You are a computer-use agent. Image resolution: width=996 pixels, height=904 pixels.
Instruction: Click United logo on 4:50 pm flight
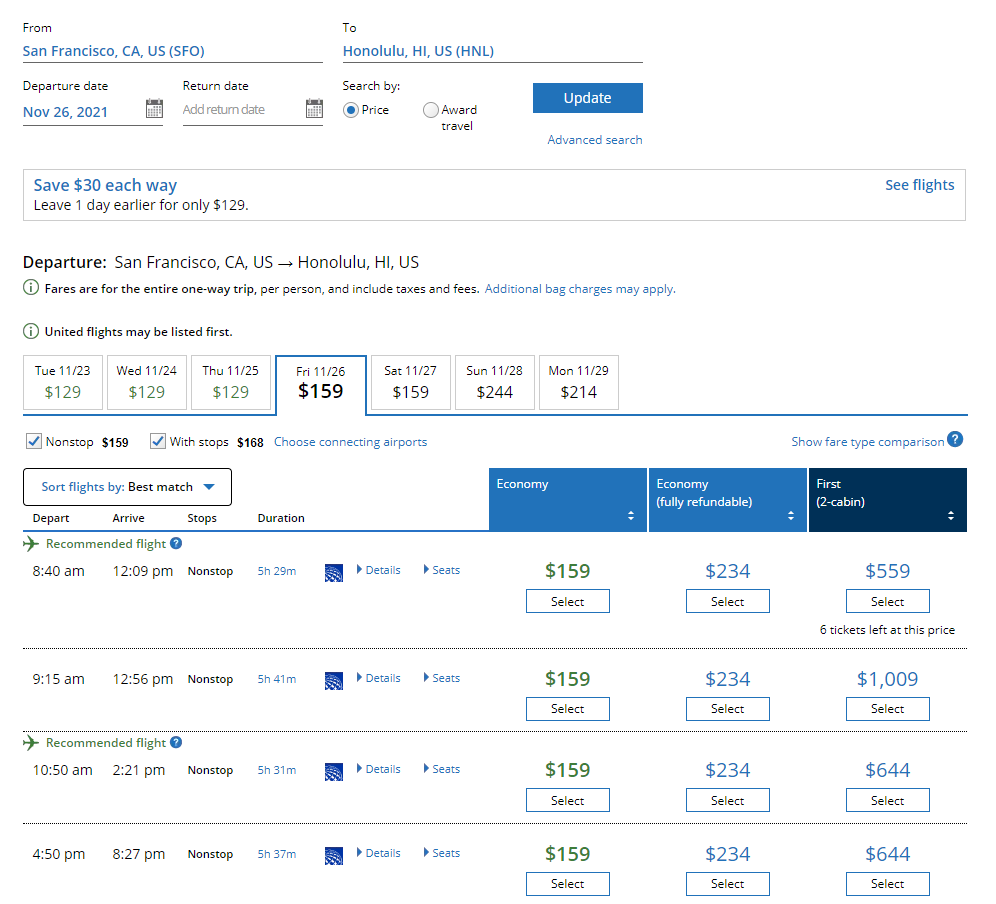coord(334,855)
